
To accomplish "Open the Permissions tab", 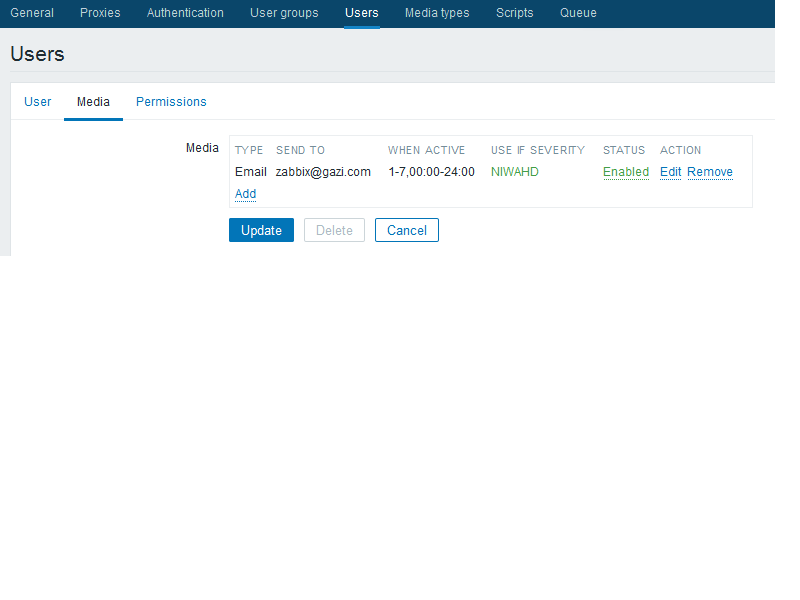I will 171,102.
